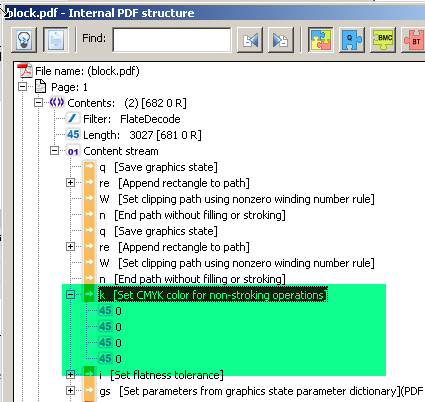Select first q [Save graphics state] row

click(x=158, y=167)
